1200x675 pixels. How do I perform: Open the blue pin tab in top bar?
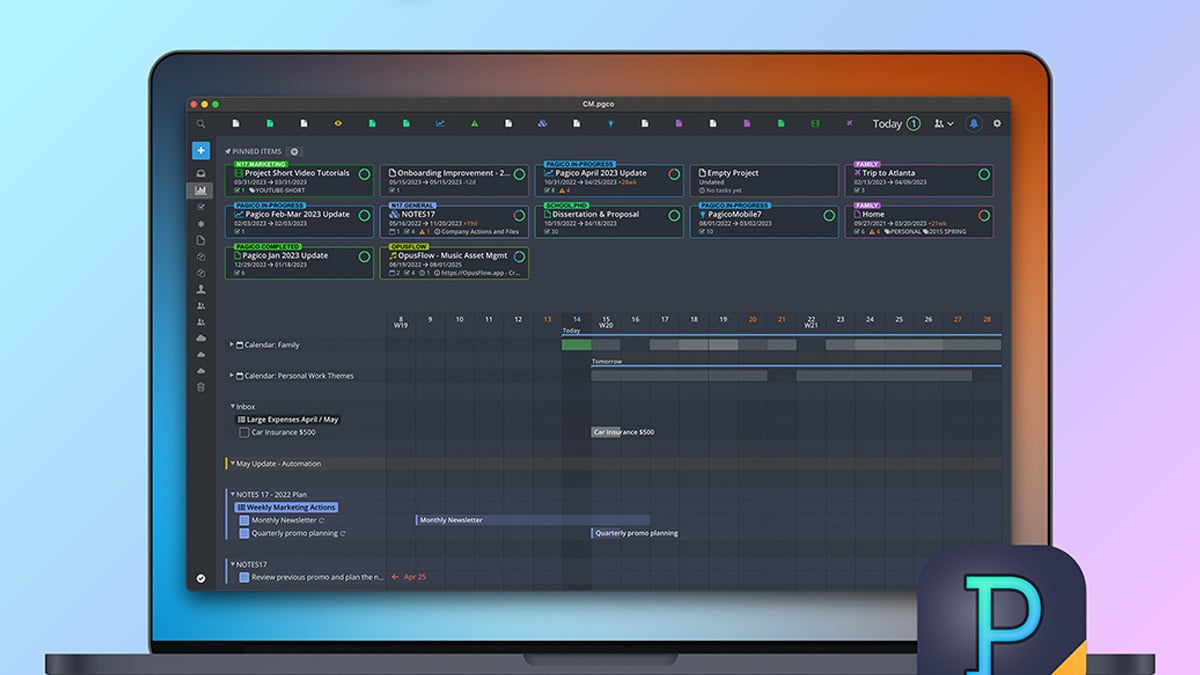pos(610,123)
